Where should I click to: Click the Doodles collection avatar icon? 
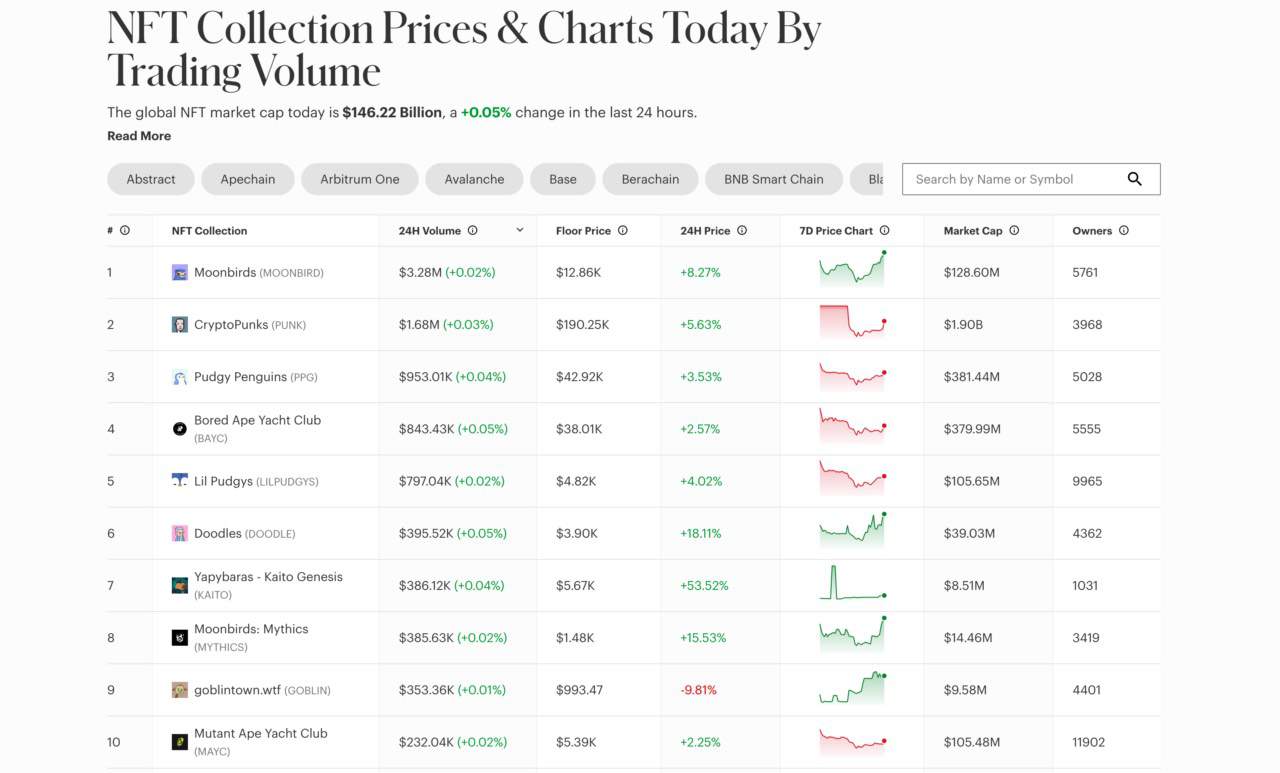click(x=180, y=533)
